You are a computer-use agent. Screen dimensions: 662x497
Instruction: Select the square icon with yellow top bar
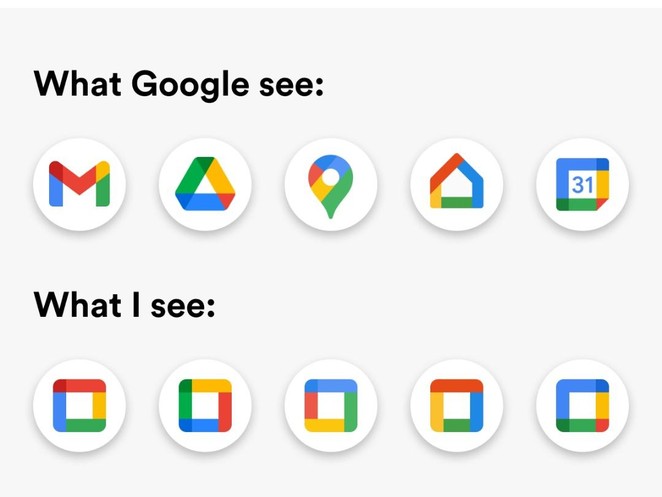[205, 405]
